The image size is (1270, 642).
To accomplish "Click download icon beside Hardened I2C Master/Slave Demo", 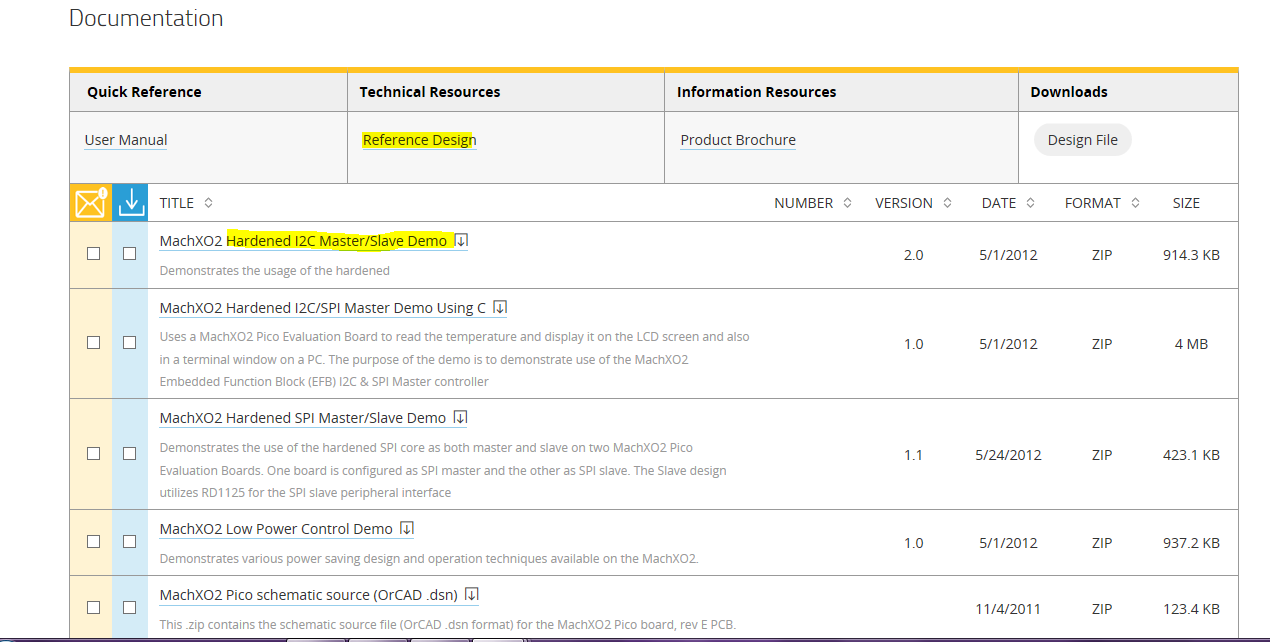I will point(462,240).
